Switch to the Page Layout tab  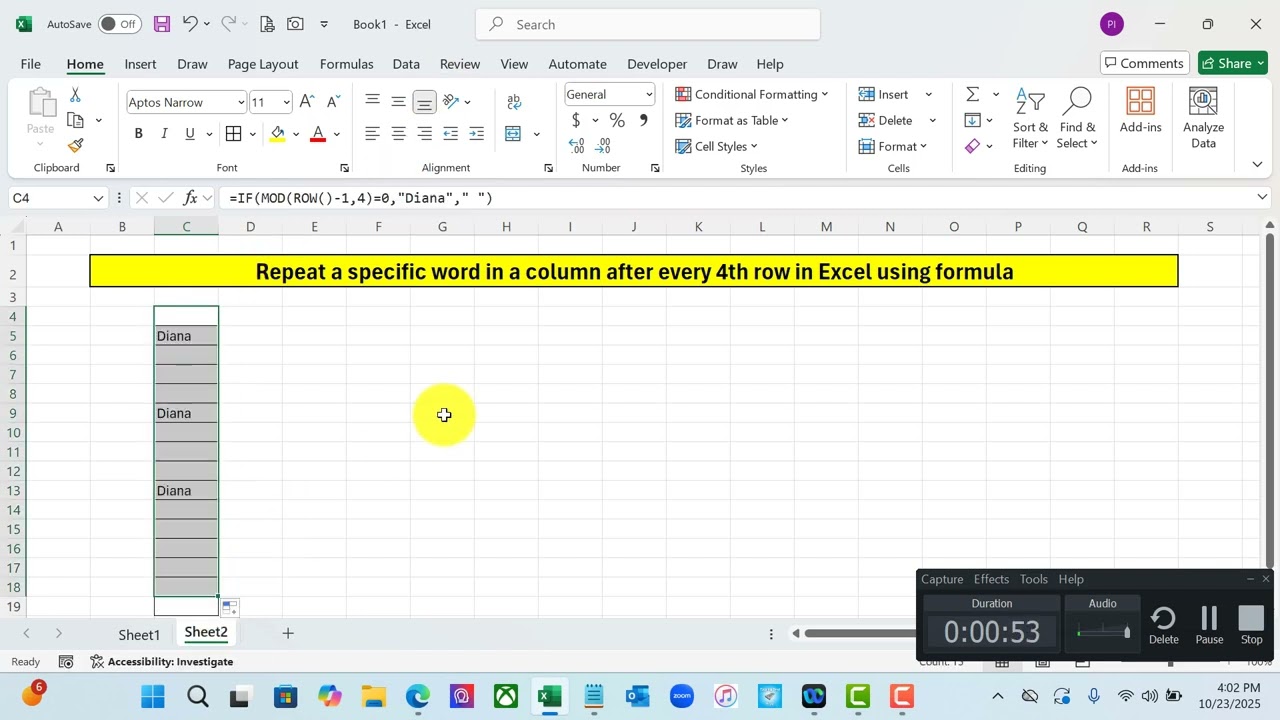263,63
